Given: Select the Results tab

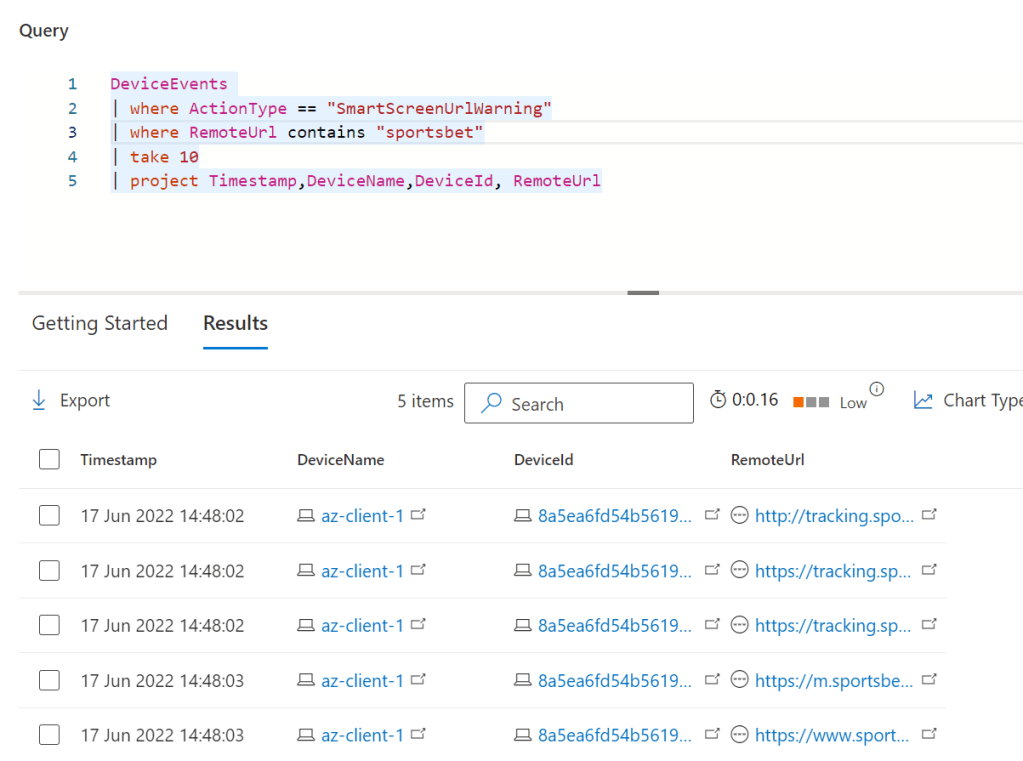Looking at the screenshot, I should [235, 324].
